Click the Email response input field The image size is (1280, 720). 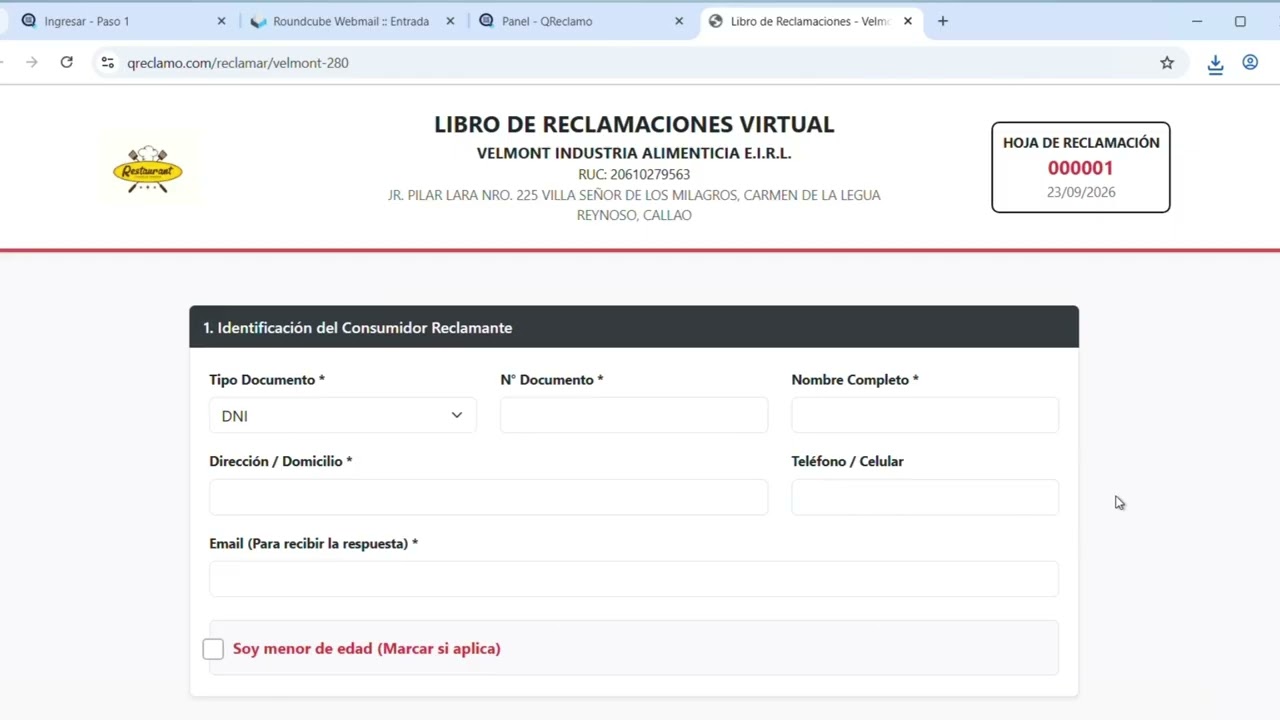(634, 579)
